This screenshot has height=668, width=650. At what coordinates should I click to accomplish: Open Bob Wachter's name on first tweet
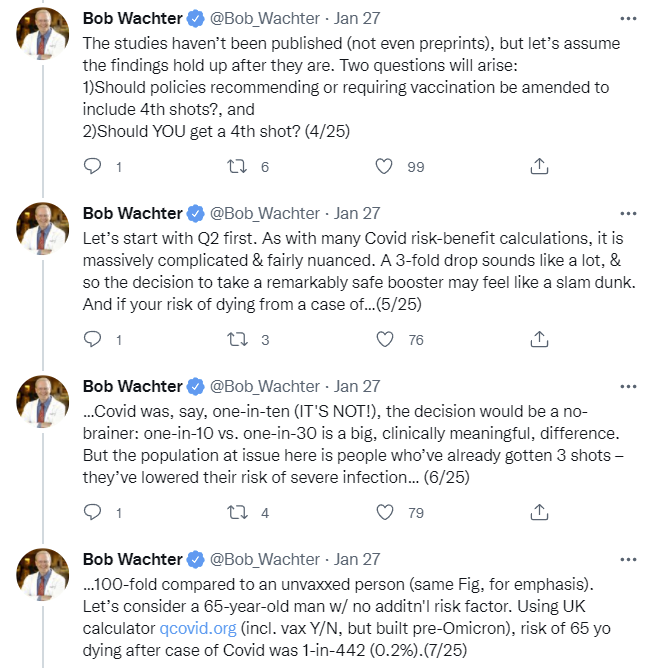[132, 18]
